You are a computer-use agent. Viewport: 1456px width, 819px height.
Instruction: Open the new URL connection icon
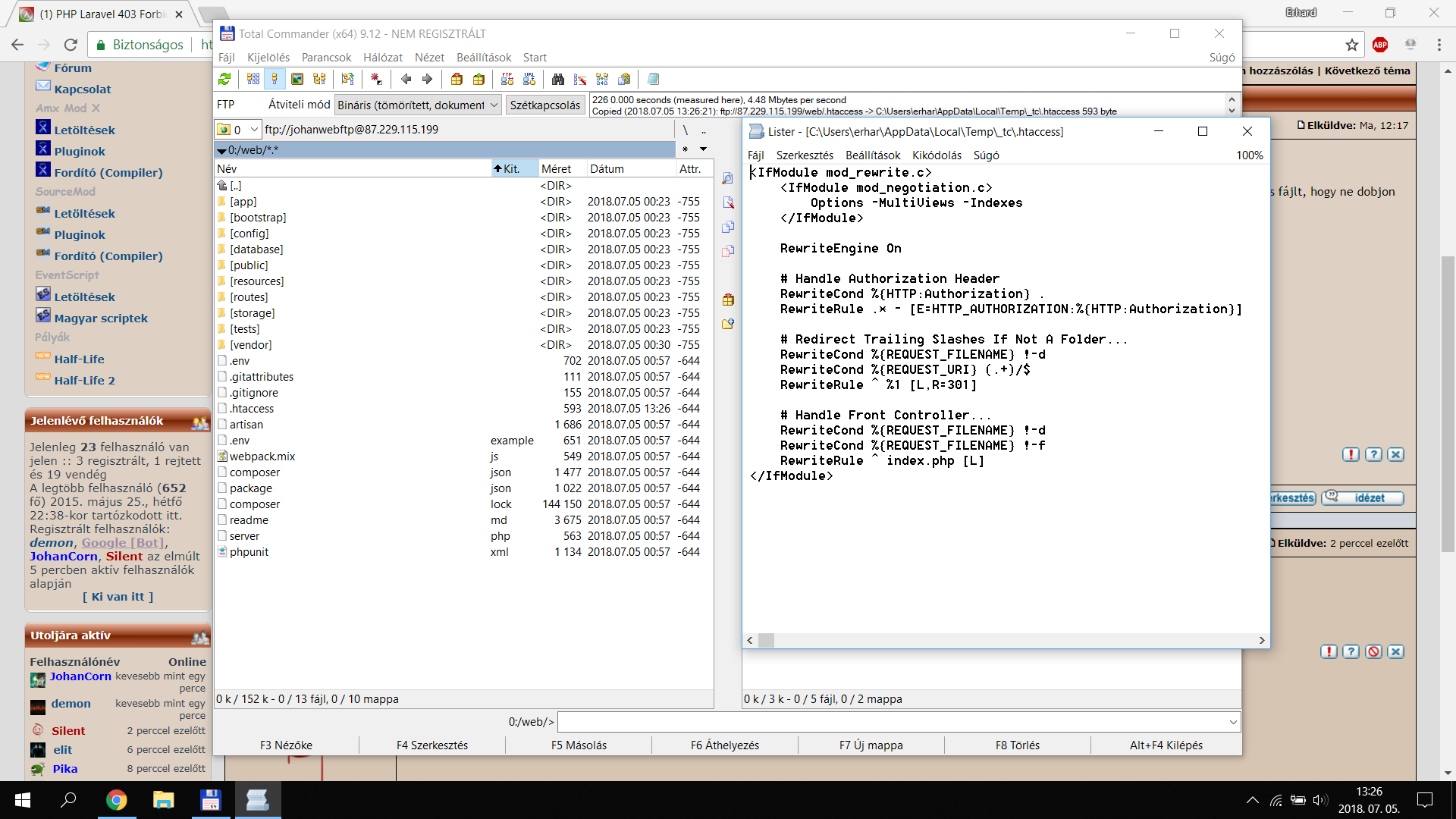pyautogui.click(x=529, y=79)
